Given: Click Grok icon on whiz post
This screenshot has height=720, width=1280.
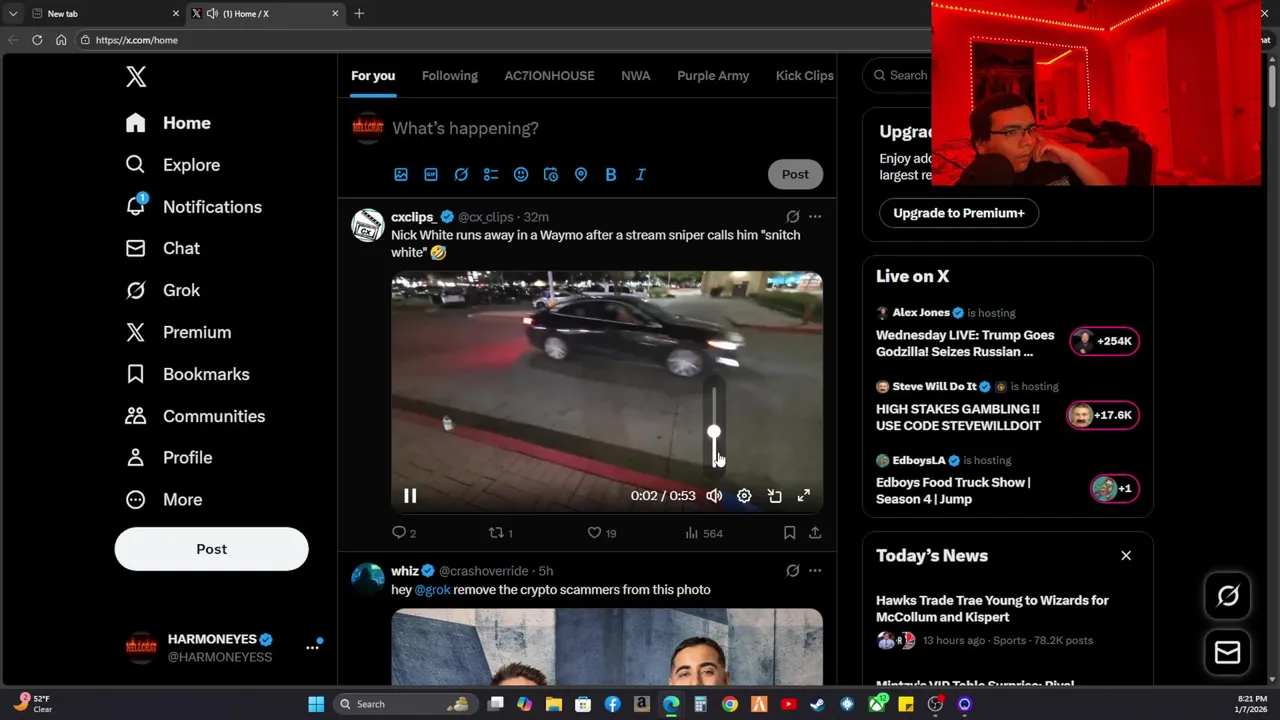Looking at the screenshot, I should (x=793, y=571).
